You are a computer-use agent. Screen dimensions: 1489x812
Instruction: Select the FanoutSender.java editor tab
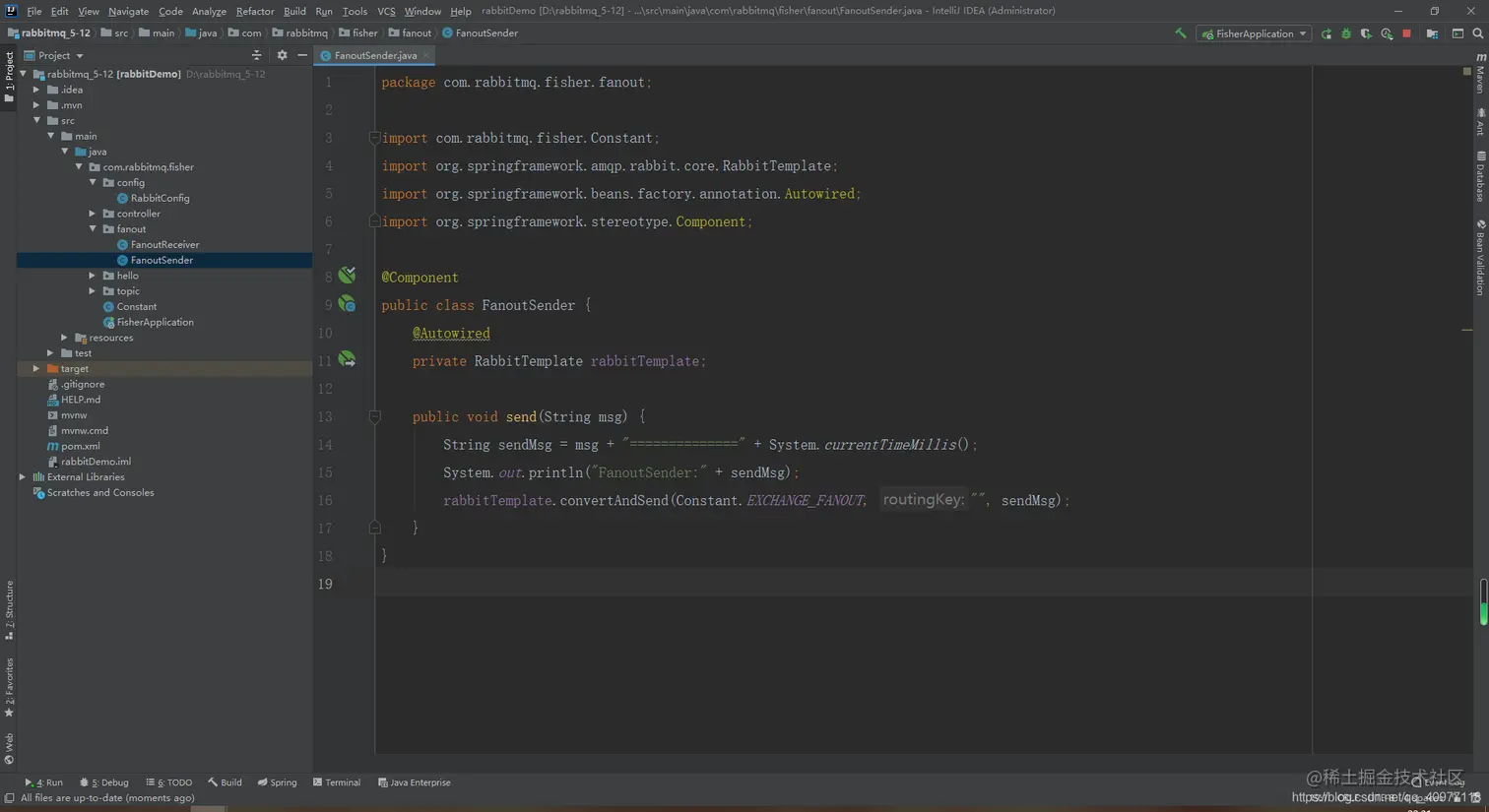point(375,55)
